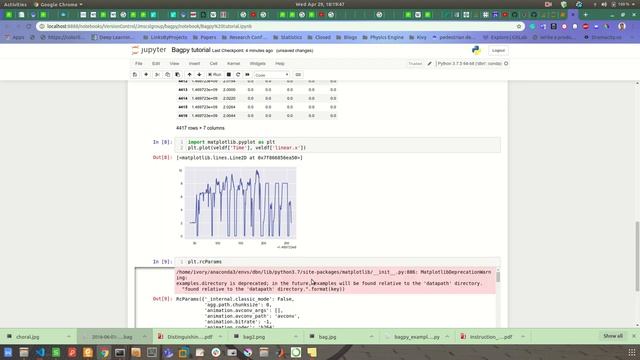Open the Research Conf bookmark folder
640x360 pixels.
click(244, 37)
